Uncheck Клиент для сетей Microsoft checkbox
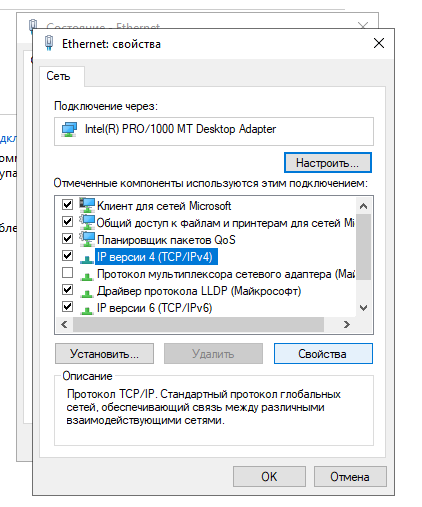The height and width of the screenshot is (507, 422). pyautogui.click(x=67, y=204)
